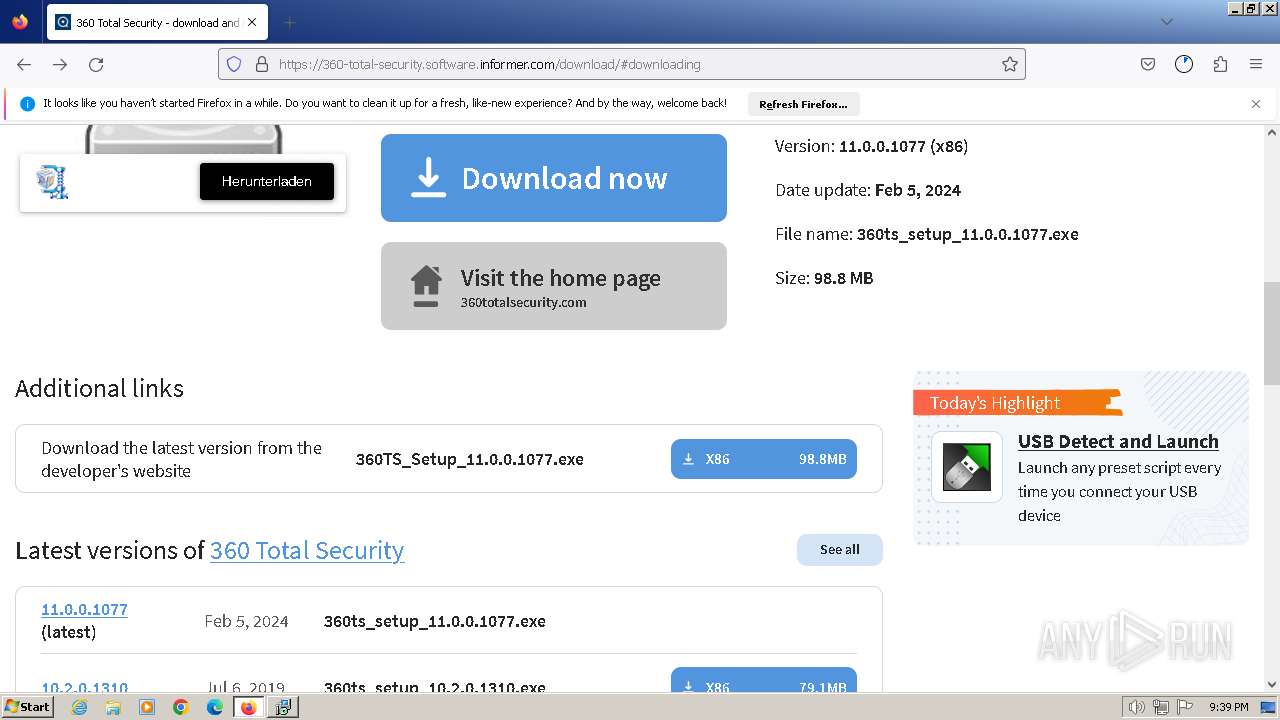Switch to Firefox taskbar button
Viewport: 1280px width, 720px height.
[x=248, y=707]
